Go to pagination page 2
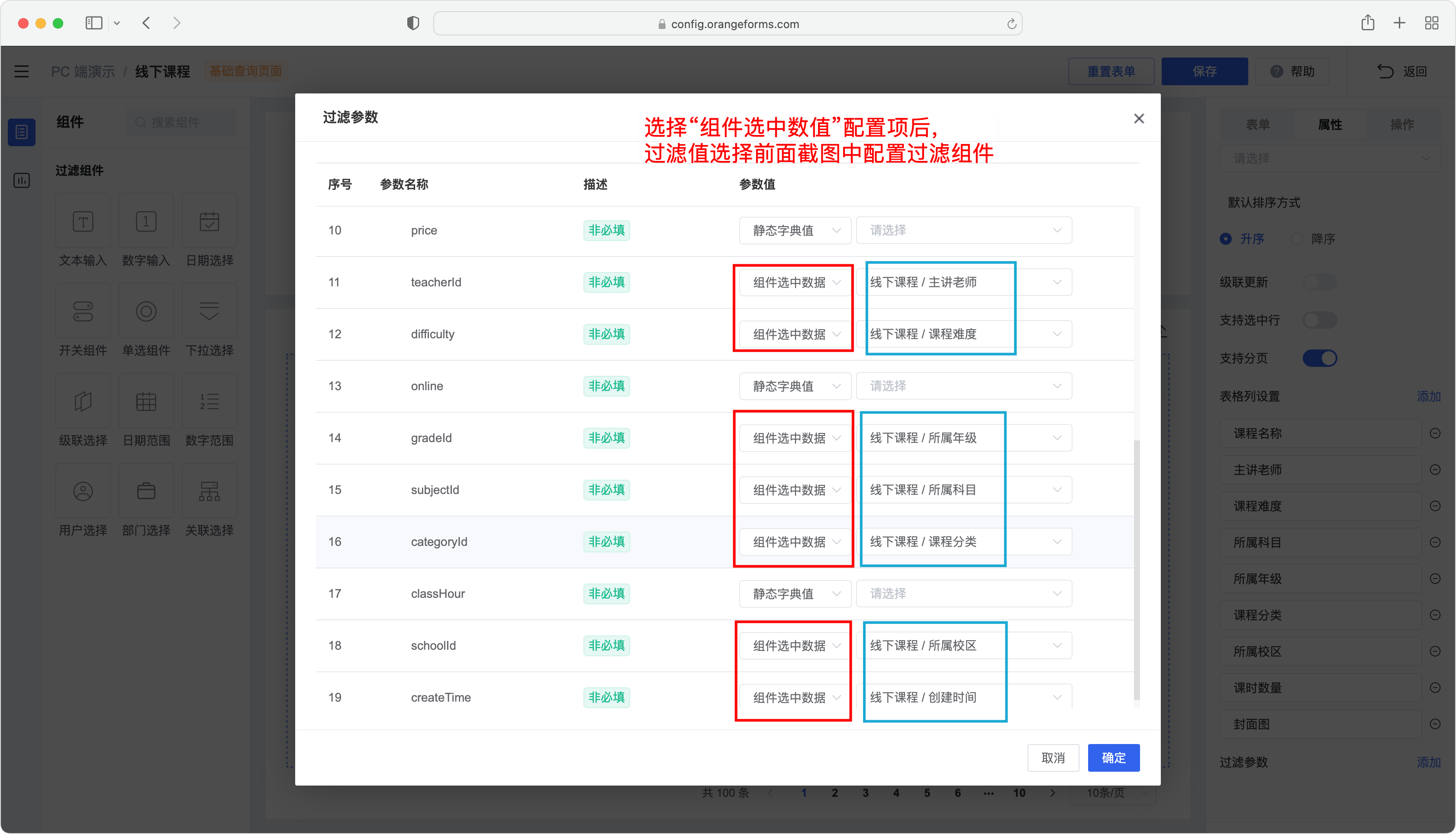 tap(835, 793)
